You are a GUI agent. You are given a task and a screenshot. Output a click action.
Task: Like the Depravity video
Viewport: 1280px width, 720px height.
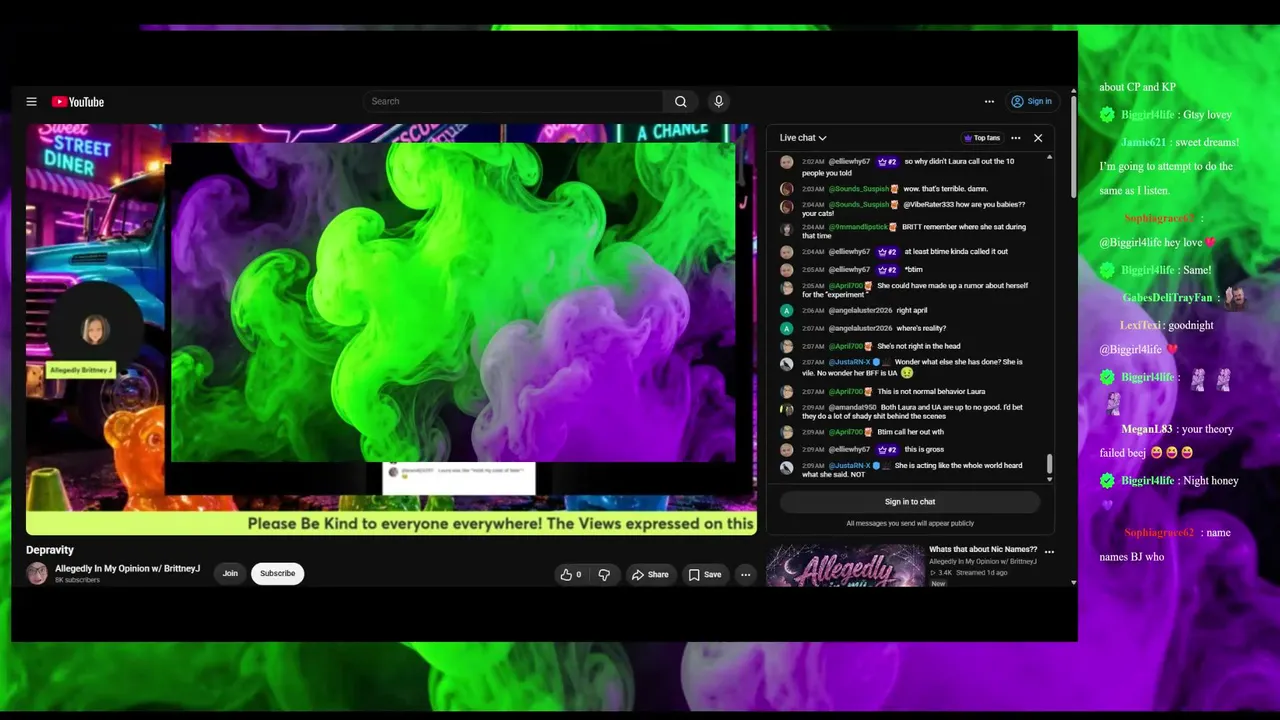click(x=571, y=574)
